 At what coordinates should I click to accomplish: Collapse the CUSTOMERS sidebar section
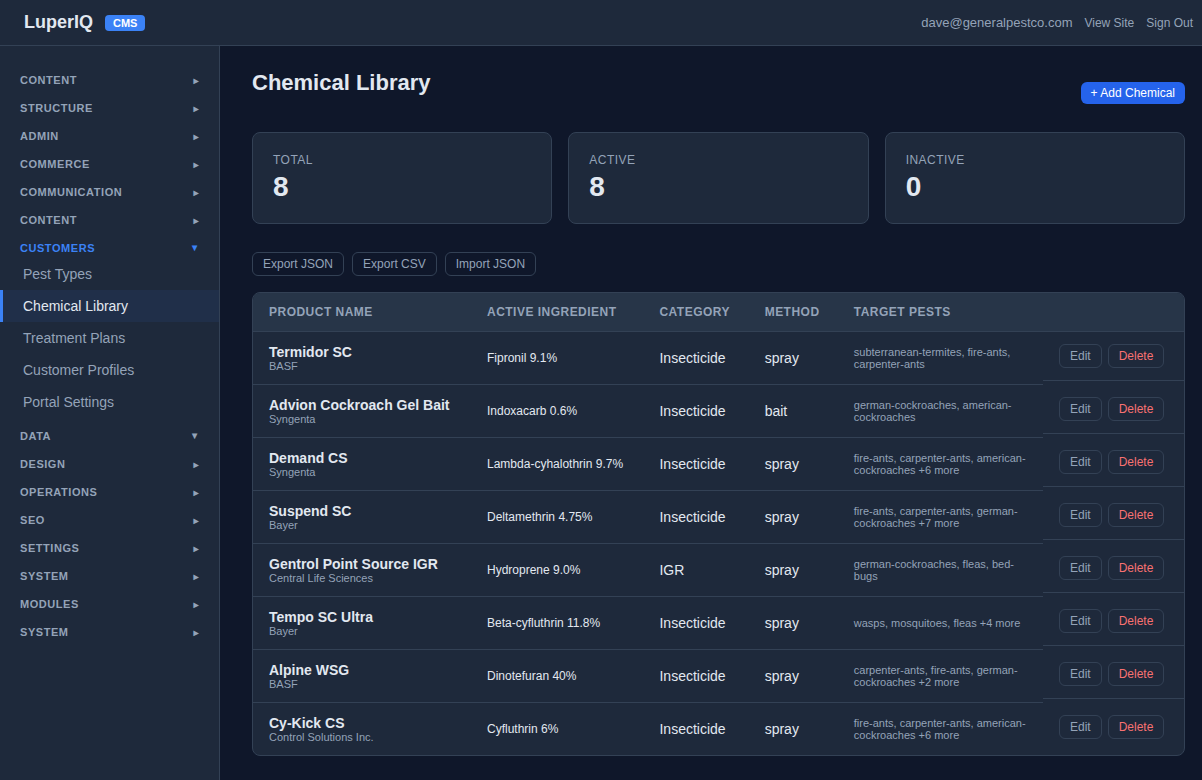pos(109,247)
